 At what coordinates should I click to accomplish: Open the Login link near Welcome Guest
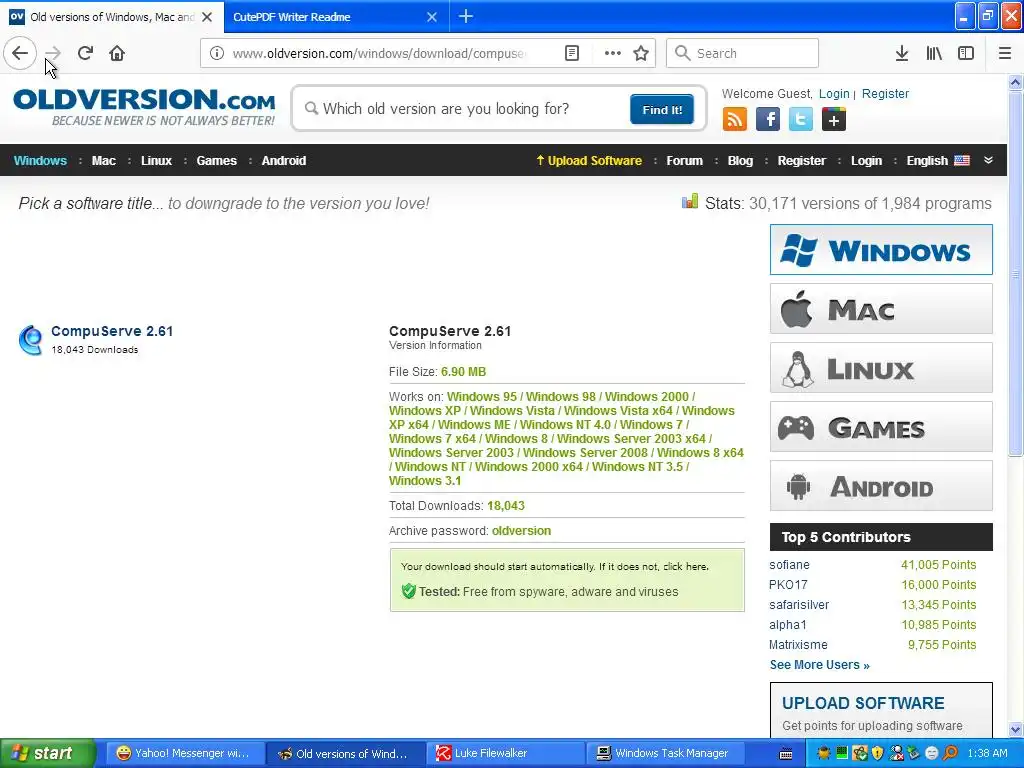(x=834, y=93)
